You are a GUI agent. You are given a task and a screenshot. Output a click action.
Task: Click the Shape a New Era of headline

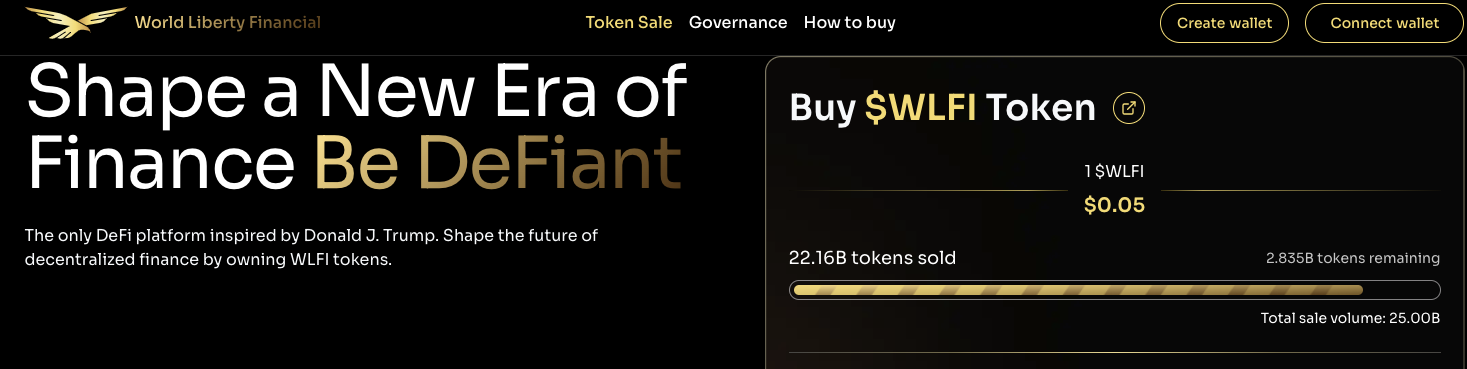pyautogui.click(x=357, y=92)
